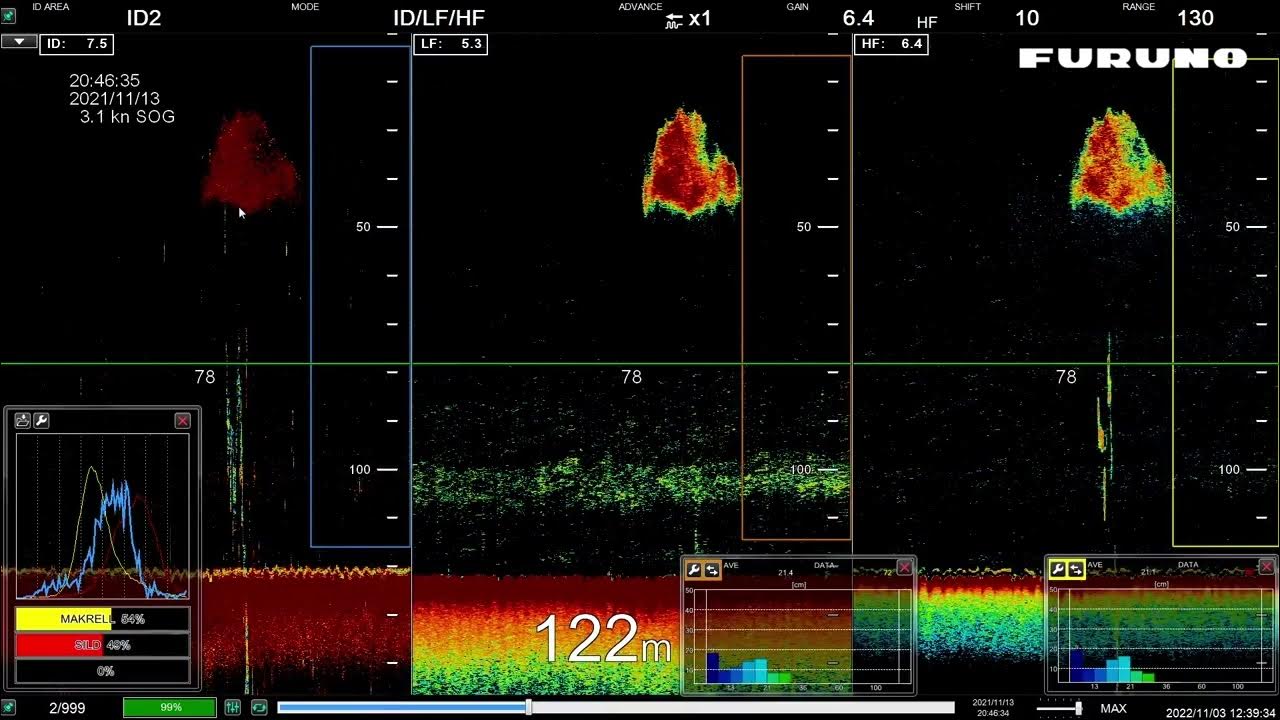Click the blue ID measurement area box
The width and height of the screenshot is (1280, 720).
tap(360, 296)
